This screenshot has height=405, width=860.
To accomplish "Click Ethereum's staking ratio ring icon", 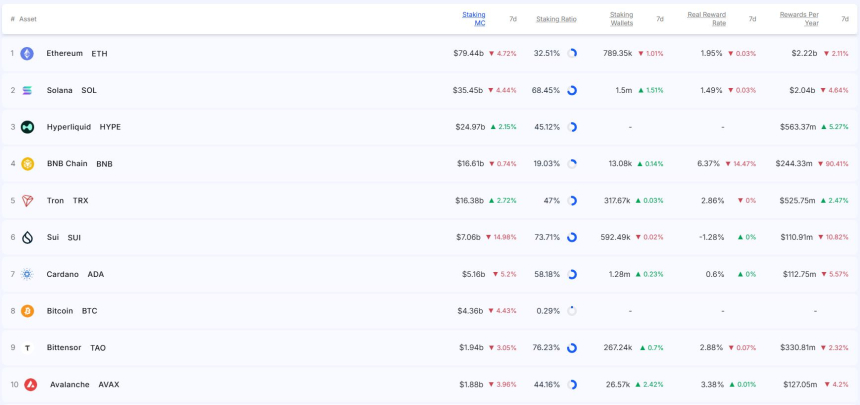I will [x=572, y=54].
